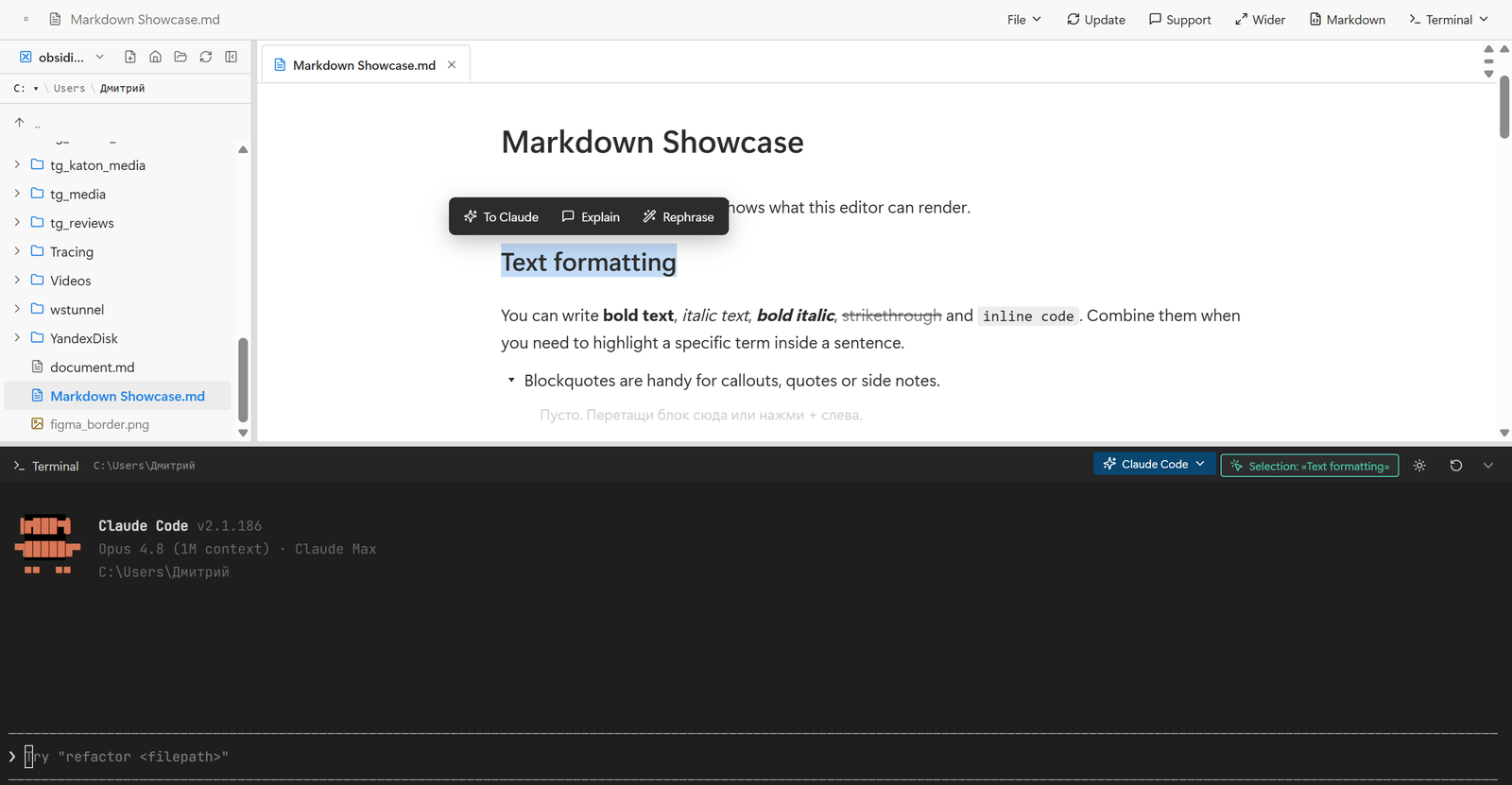The height and width of the screenshot is (785, 1512).
Task: Expand the Tracing folder
Action: tap(17, 251)
